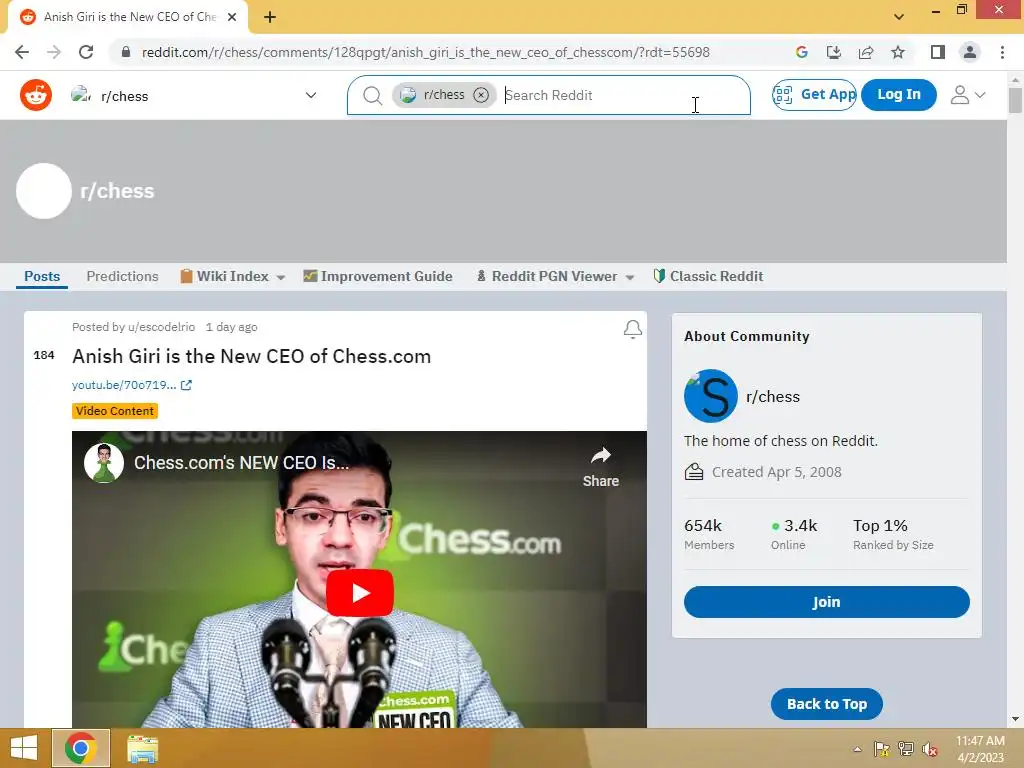Viewport: 1024px width, 768px height.
Task: Click the r/chess sidebar community icon
Action: pyautogui.click(x=711, y=396)
